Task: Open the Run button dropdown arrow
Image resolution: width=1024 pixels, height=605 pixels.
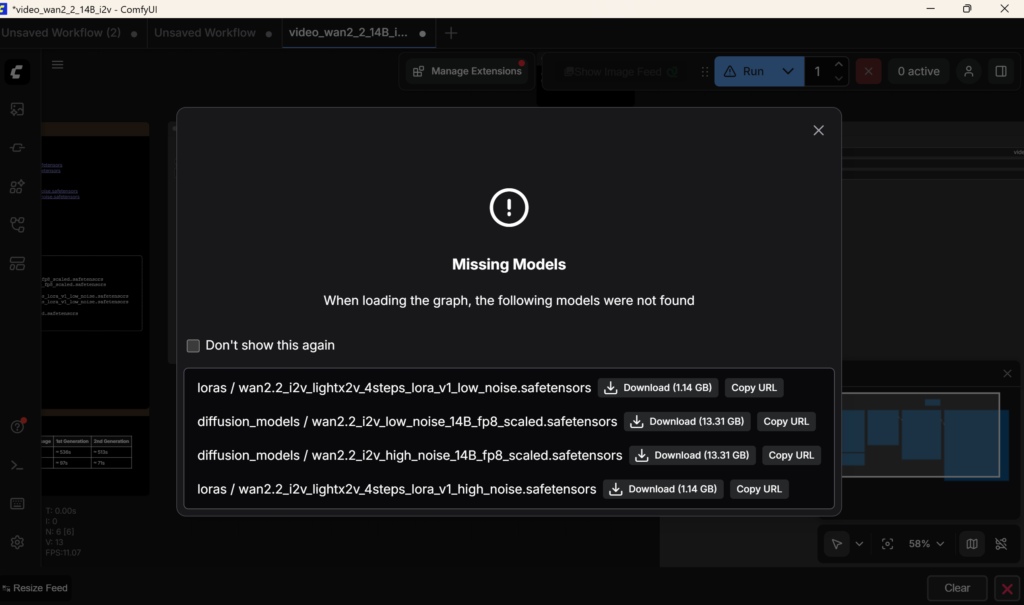Action: (x=788, y=71)
